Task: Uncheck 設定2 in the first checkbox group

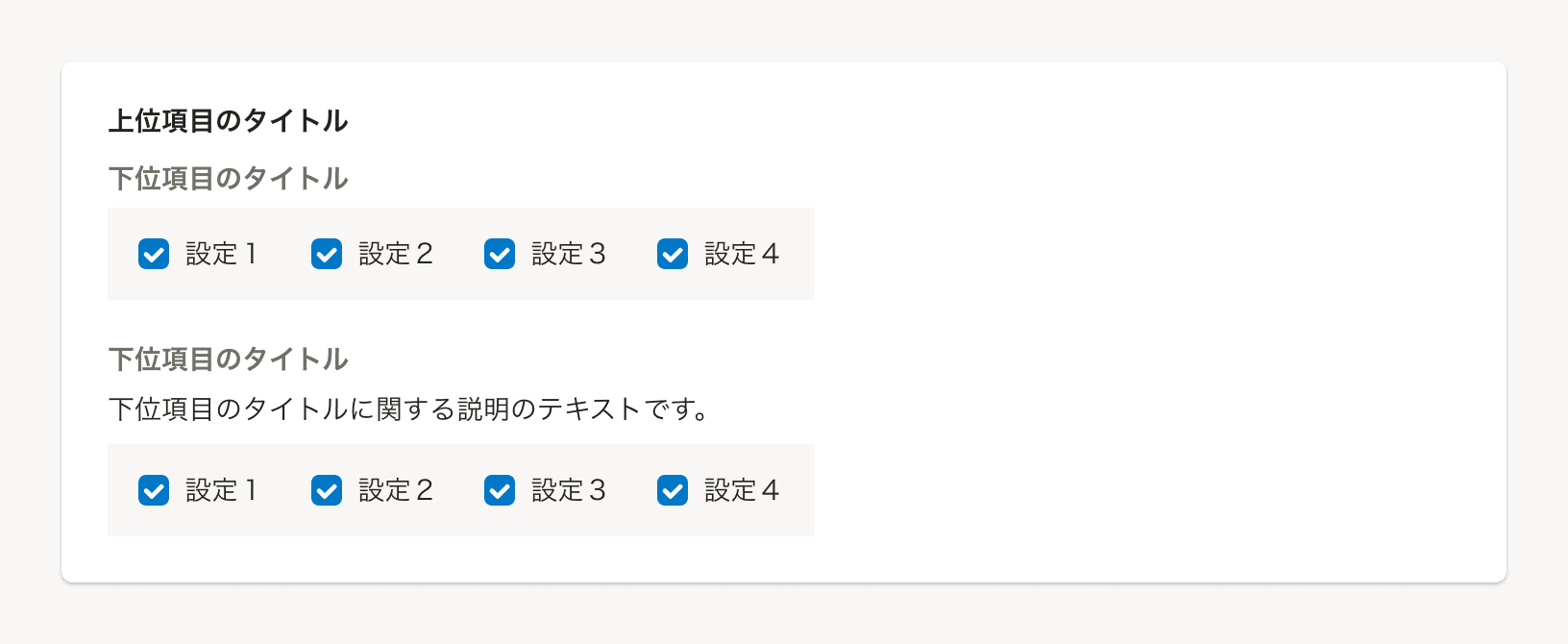Action: [x=327, y=254]
